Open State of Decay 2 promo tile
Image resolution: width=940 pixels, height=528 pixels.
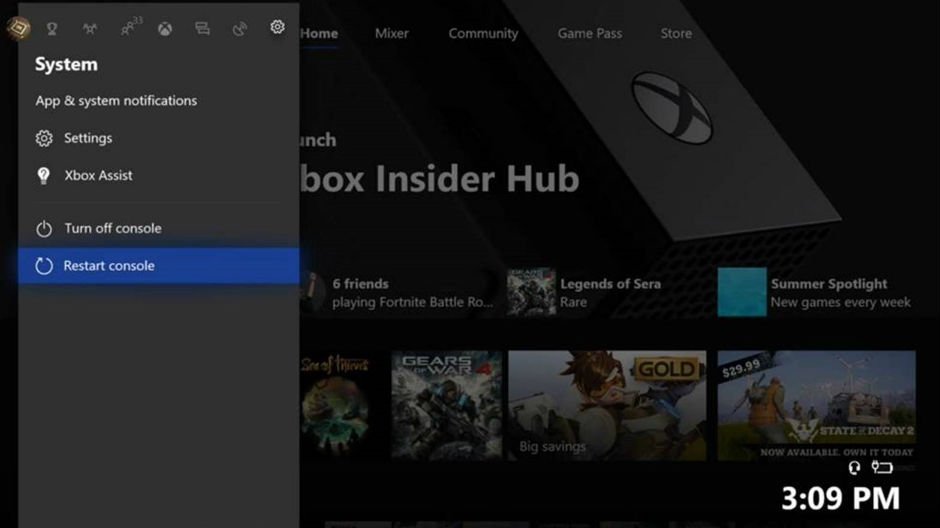tap(817, 406)
